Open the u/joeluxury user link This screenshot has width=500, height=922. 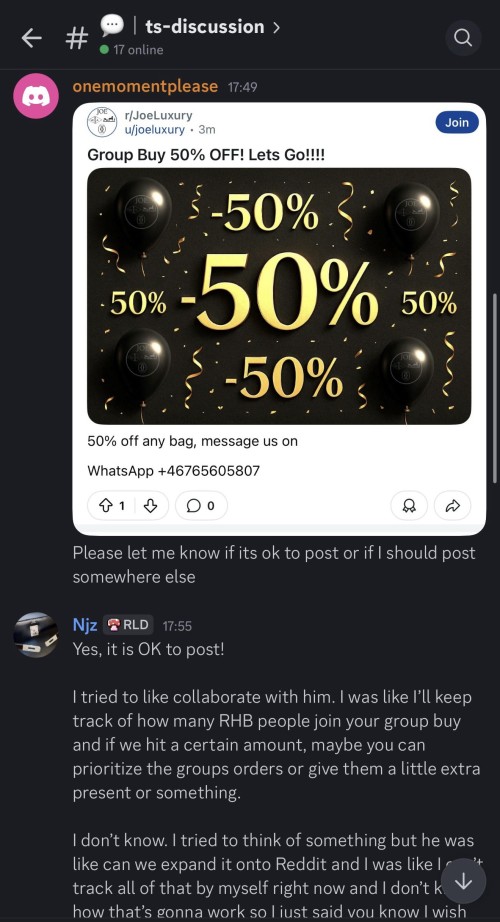(x=155, y=129)
